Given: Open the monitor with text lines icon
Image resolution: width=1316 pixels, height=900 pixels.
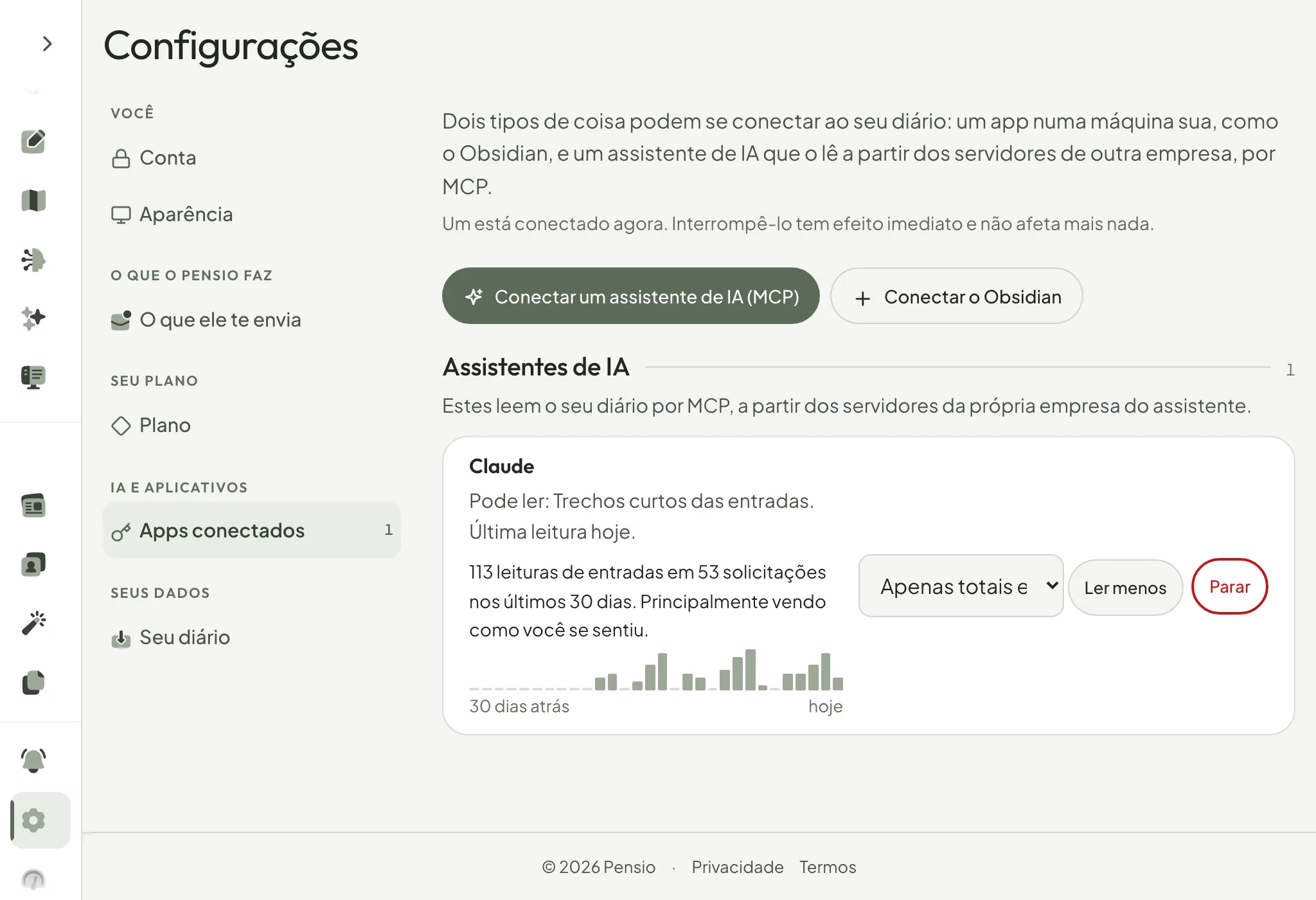Looking at the screenshot, I should (x=33, y=377).
